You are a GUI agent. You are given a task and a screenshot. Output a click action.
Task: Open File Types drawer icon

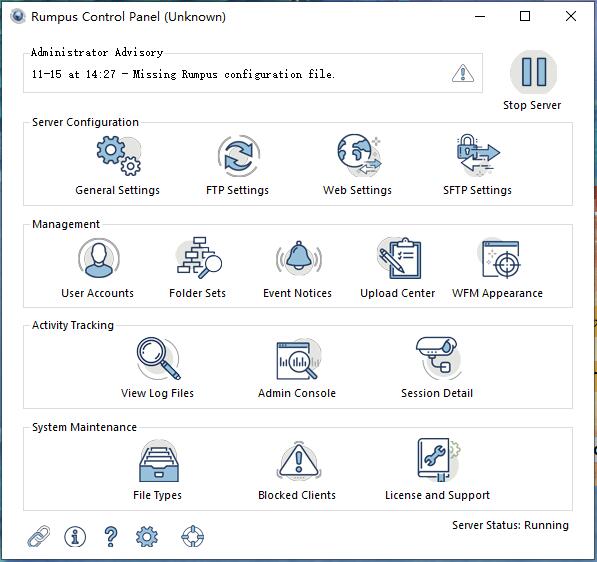click(x=159, y=461)
